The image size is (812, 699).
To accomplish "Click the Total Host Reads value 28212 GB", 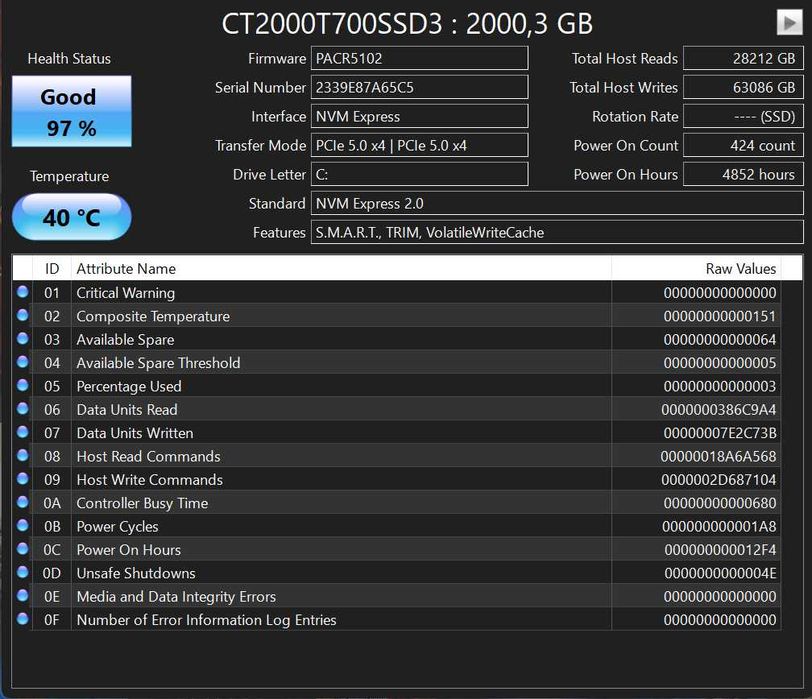I will [744, 58].
